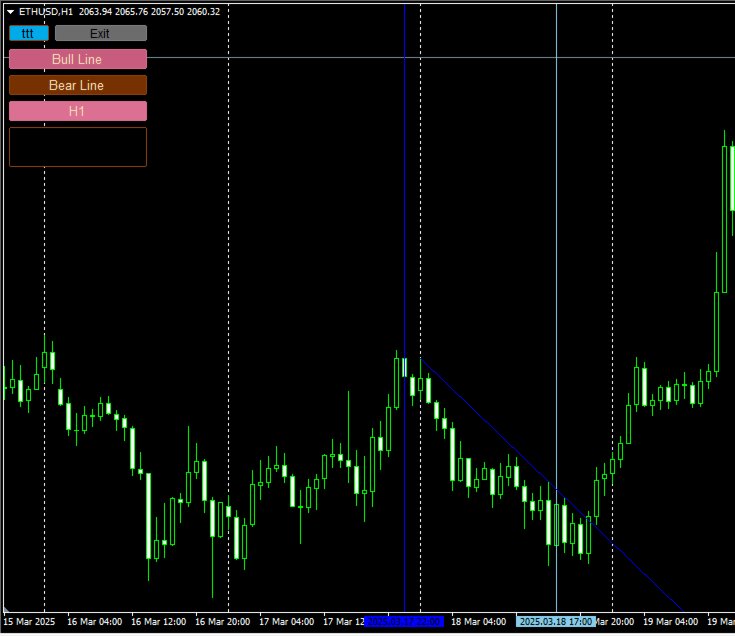The width and height of the screenshot is (735, 636).
Task: Click the 18 Mar 04:00 axis label
Action: click(x=479, y=621)
